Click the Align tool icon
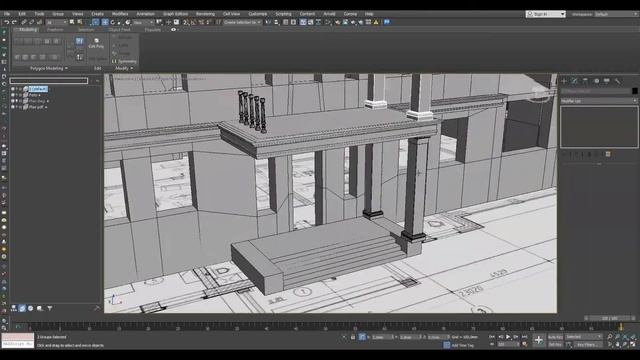Screen dimensions: 640x360 (276, 22)
